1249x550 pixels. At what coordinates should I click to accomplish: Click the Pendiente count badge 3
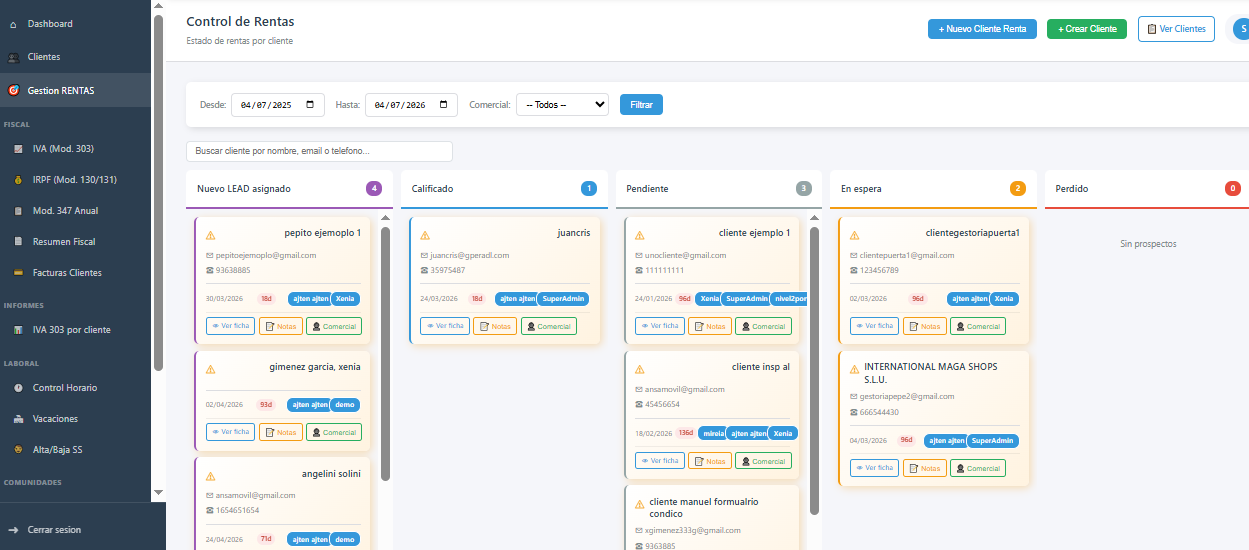804,188
